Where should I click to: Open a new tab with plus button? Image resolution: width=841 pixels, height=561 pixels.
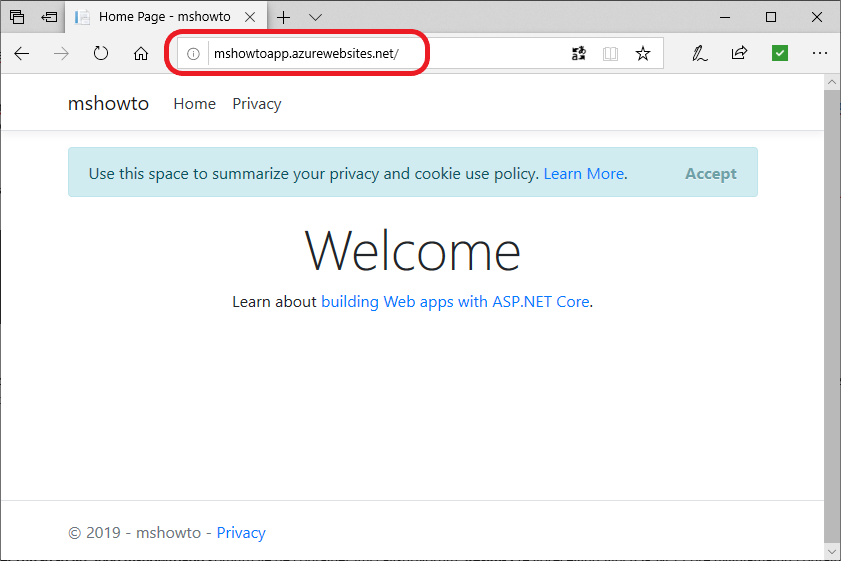click(284, 17)
